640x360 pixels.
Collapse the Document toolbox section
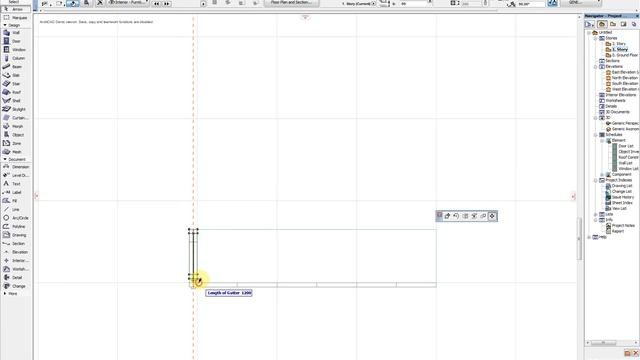[x=5, y=159]
